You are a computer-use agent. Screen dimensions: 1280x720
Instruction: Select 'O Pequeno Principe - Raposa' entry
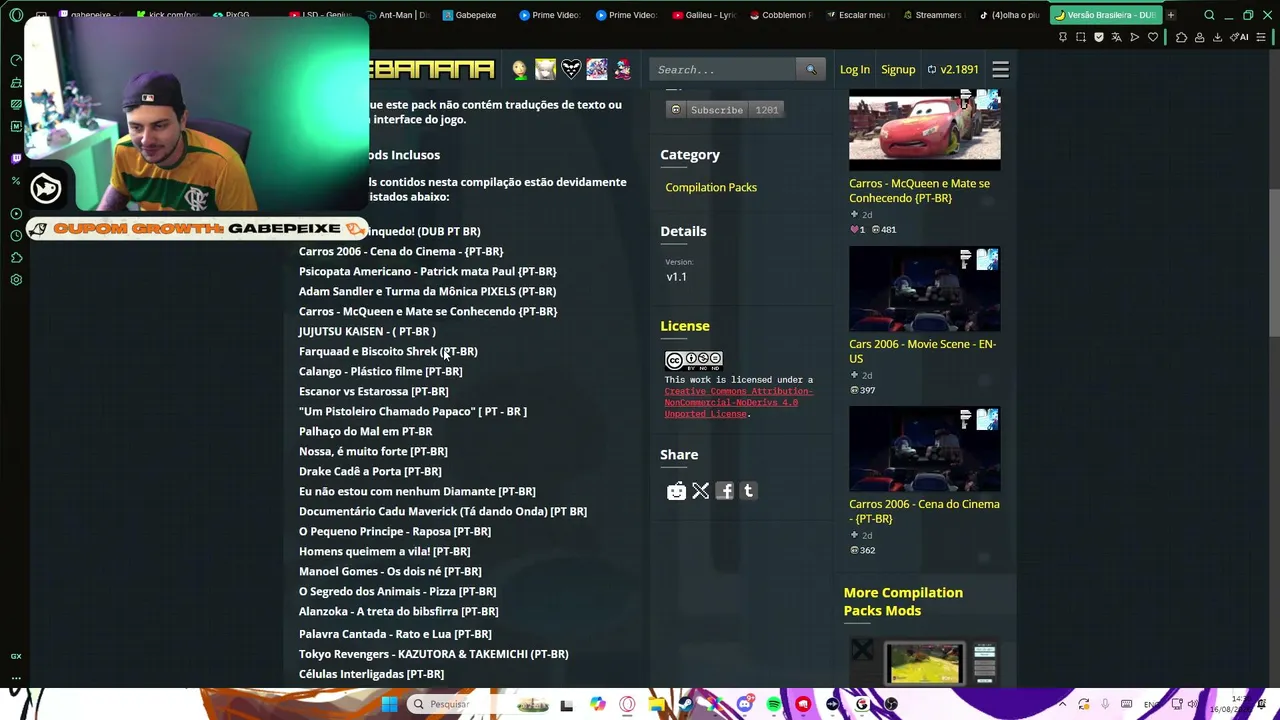[394, 531]
